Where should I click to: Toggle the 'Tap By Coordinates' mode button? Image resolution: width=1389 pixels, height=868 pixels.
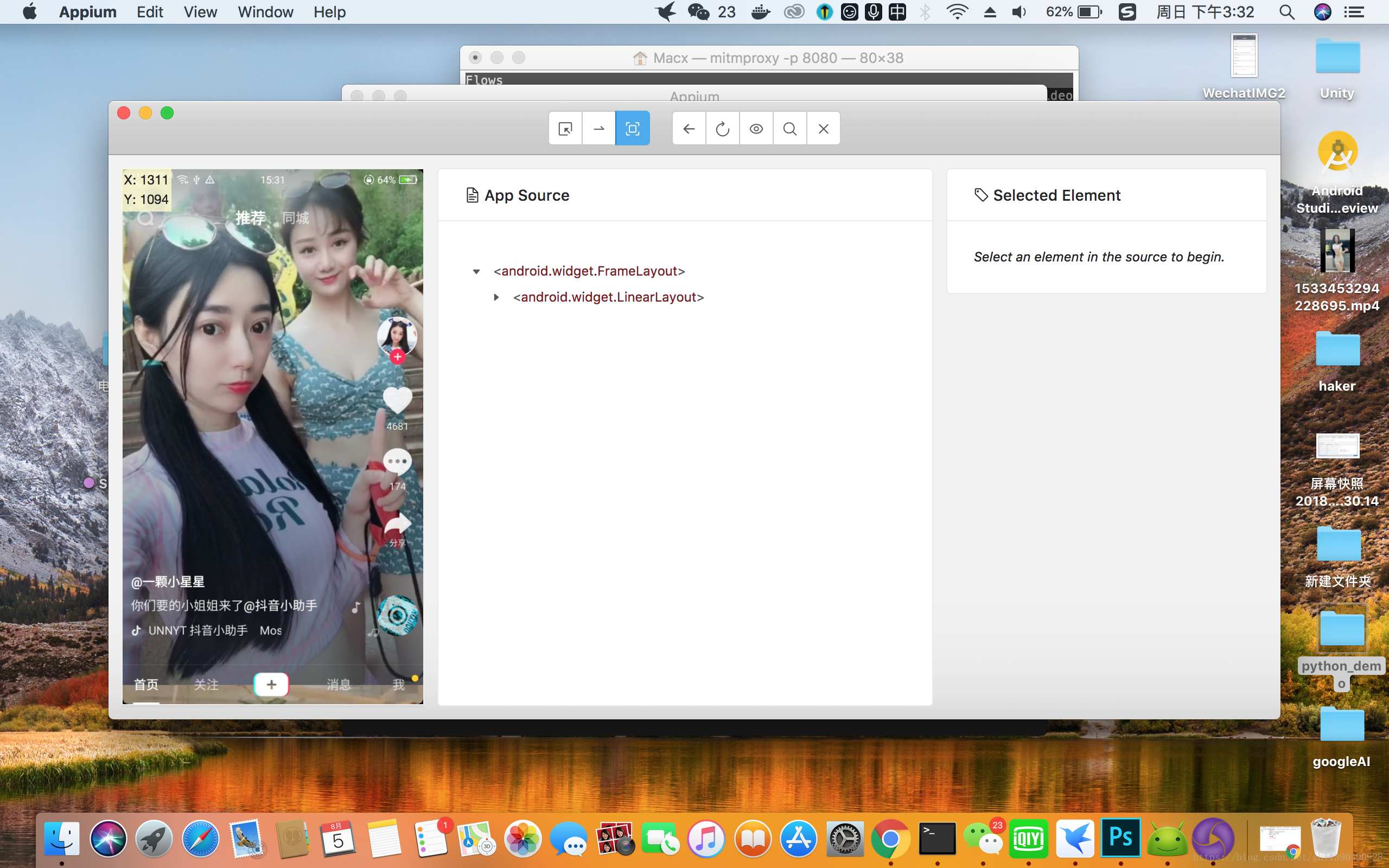632,129
